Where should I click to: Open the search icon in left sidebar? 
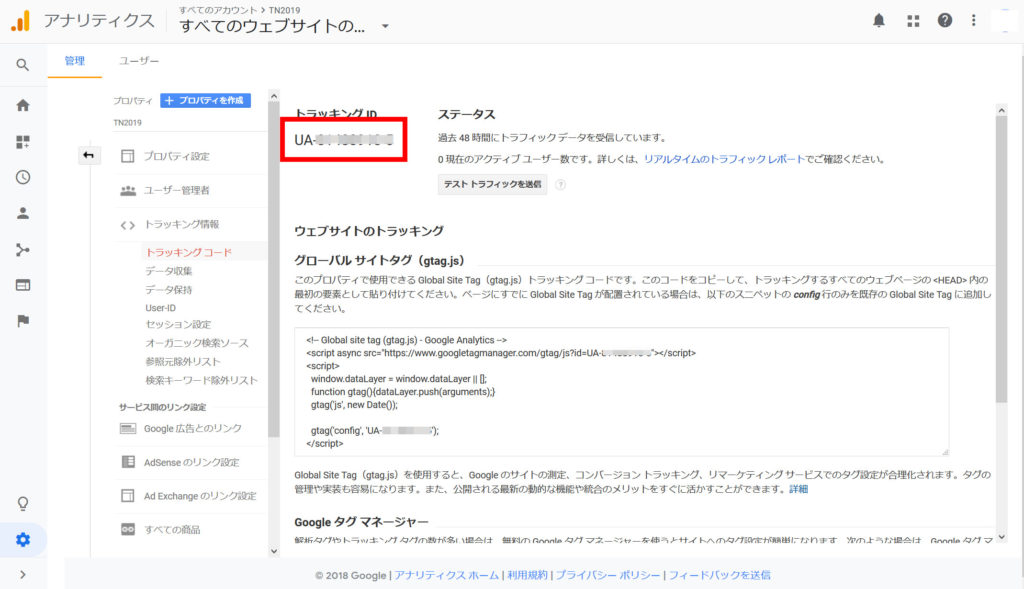[x=23, y=65]
